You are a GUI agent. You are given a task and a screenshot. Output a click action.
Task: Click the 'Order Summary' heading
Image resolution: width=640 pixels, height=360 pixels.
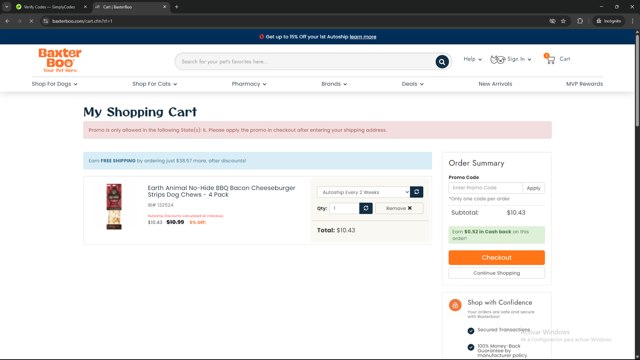pos(476,163)
